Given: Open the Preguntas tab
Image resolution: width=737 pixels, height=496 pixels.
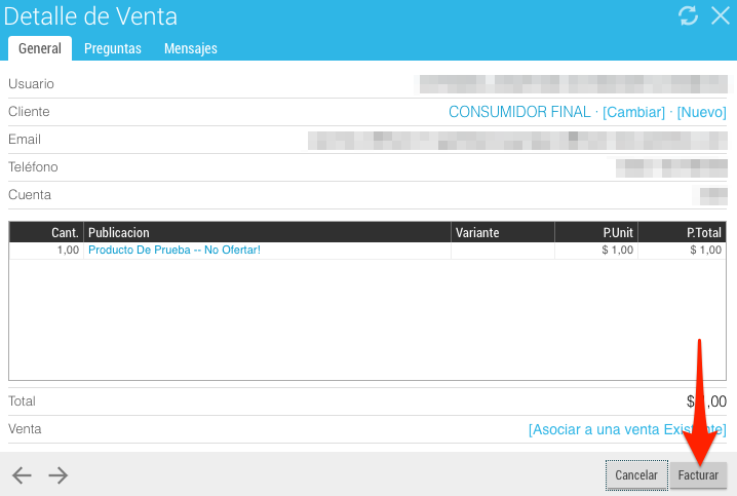Looking at the screenshot, I should coord(112,48).
